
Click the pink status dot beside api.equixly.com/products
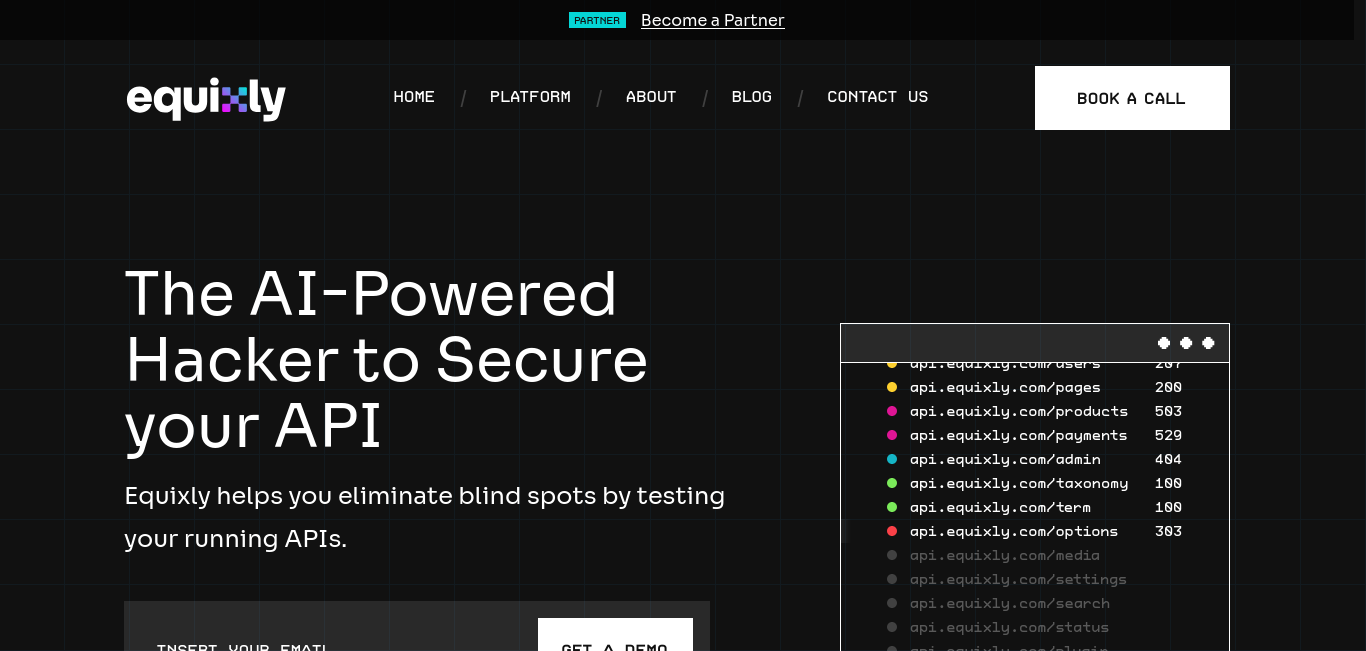pyautogui.click(x=892, y=411)
